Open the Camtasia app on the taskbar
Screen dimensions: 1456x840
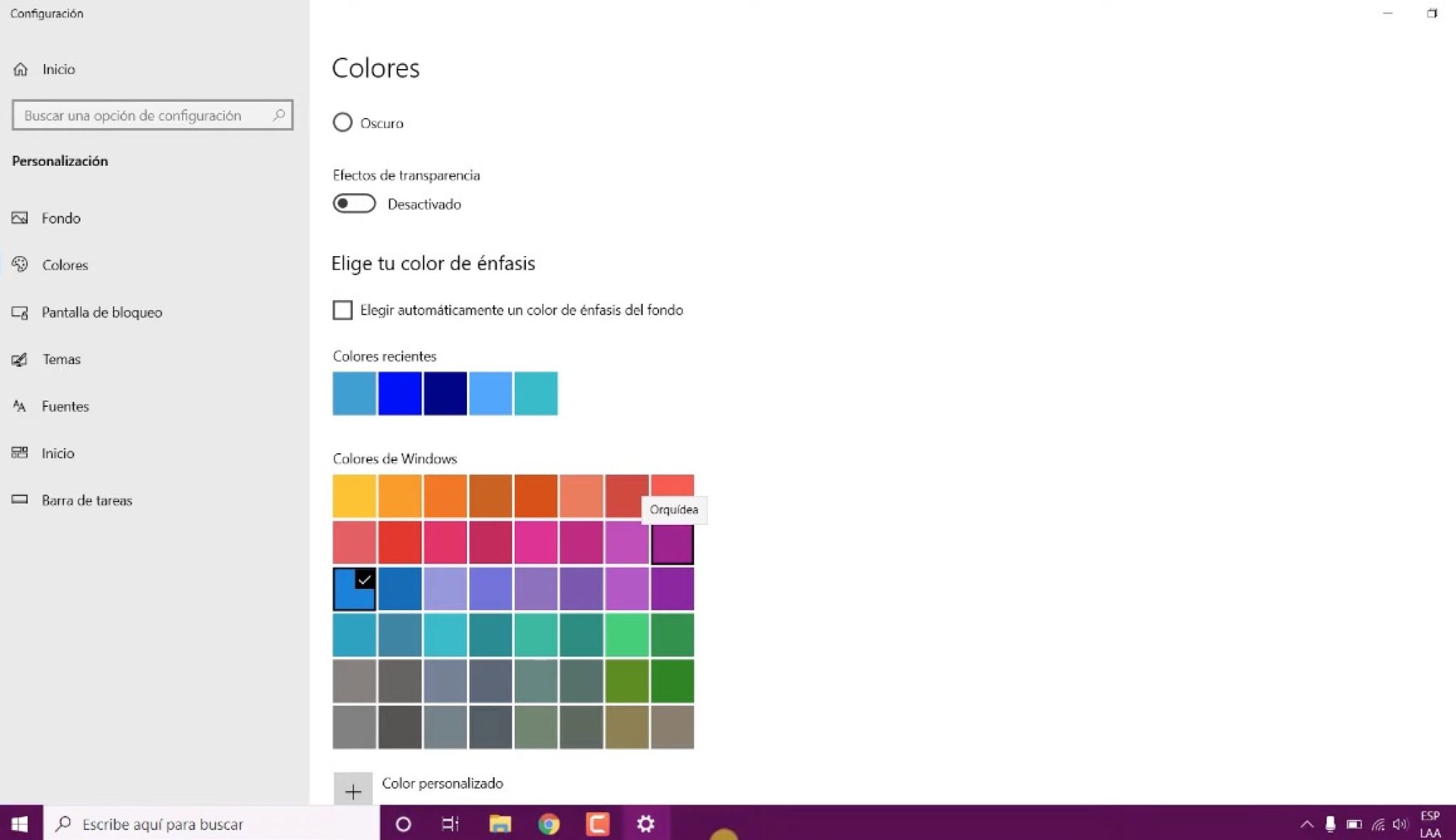(596, 824)
